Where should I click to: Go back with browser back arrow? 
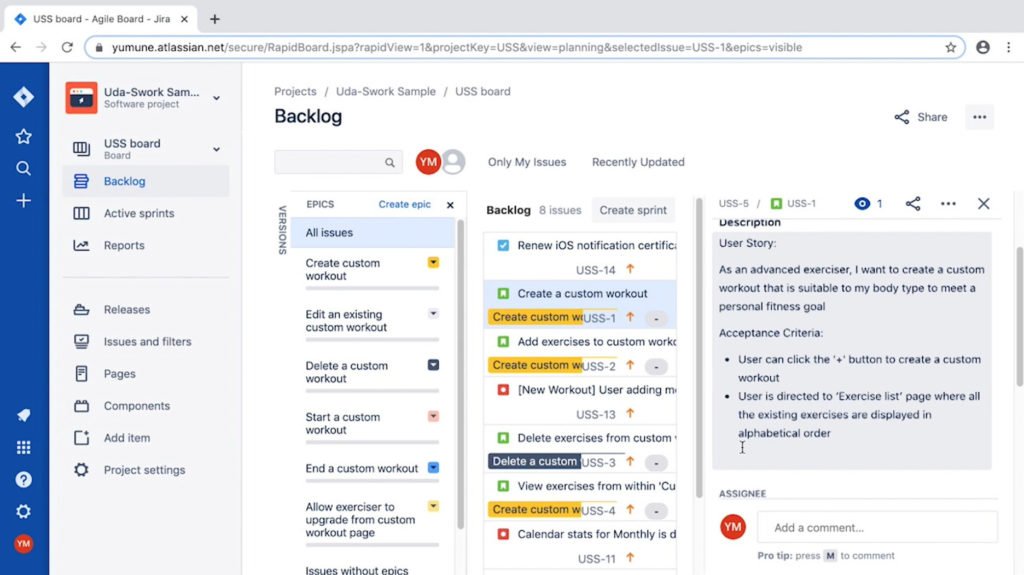click(16, 47)
